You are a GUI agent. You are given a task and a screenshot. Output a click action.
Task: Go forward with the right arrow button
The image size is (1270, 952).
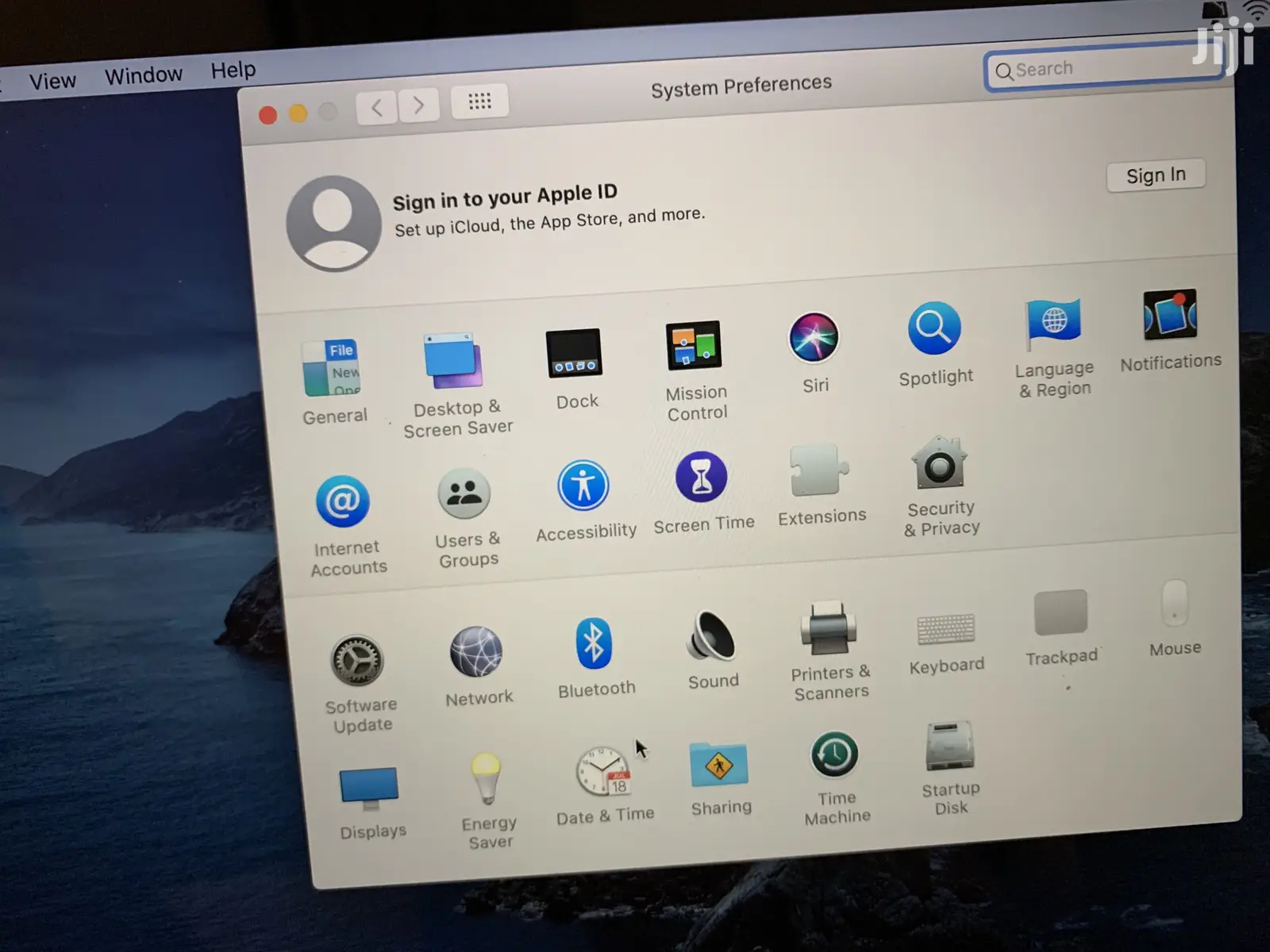(418, 104)
